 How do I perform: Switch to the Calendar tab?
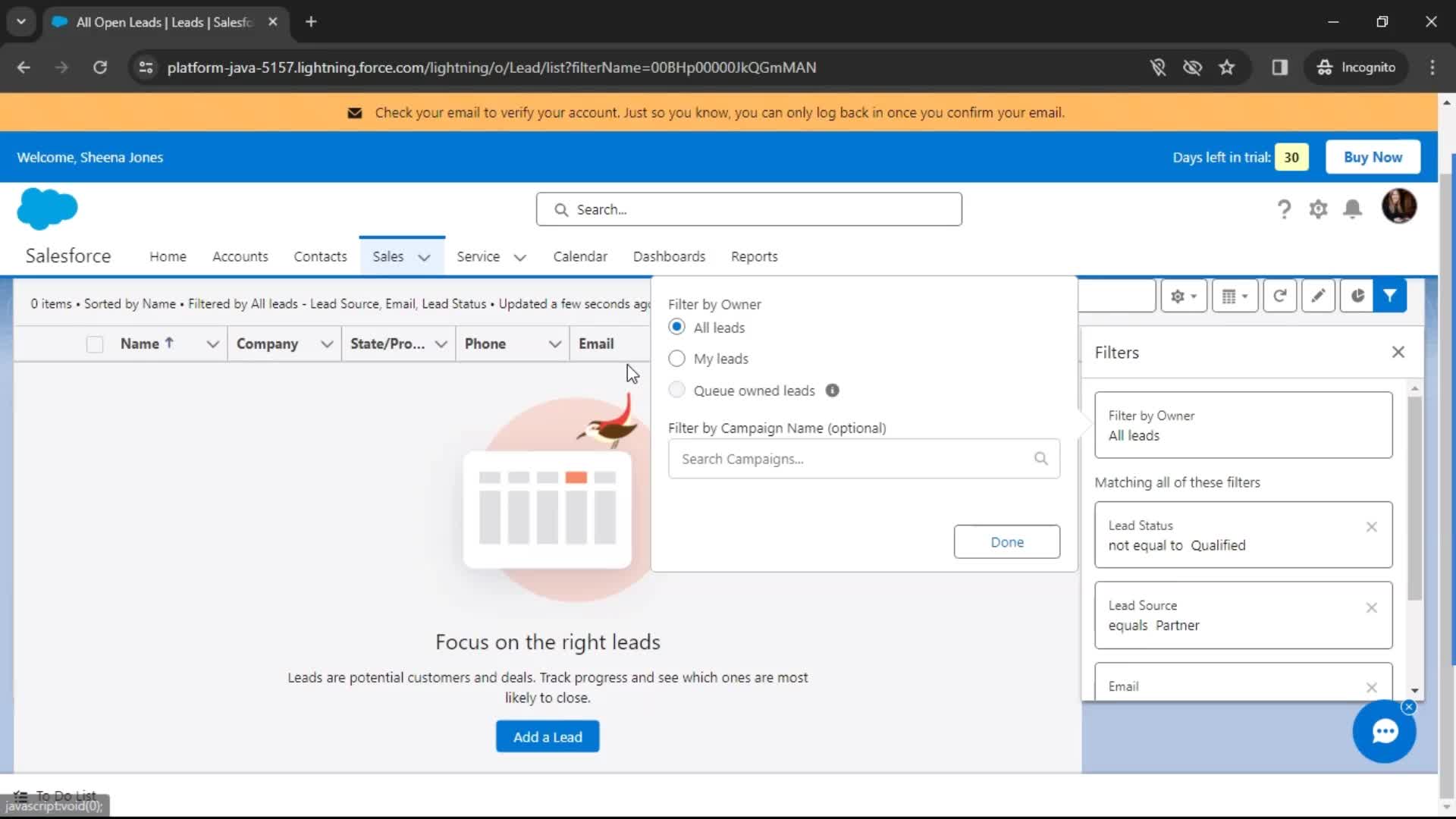(x=580, y=256)
